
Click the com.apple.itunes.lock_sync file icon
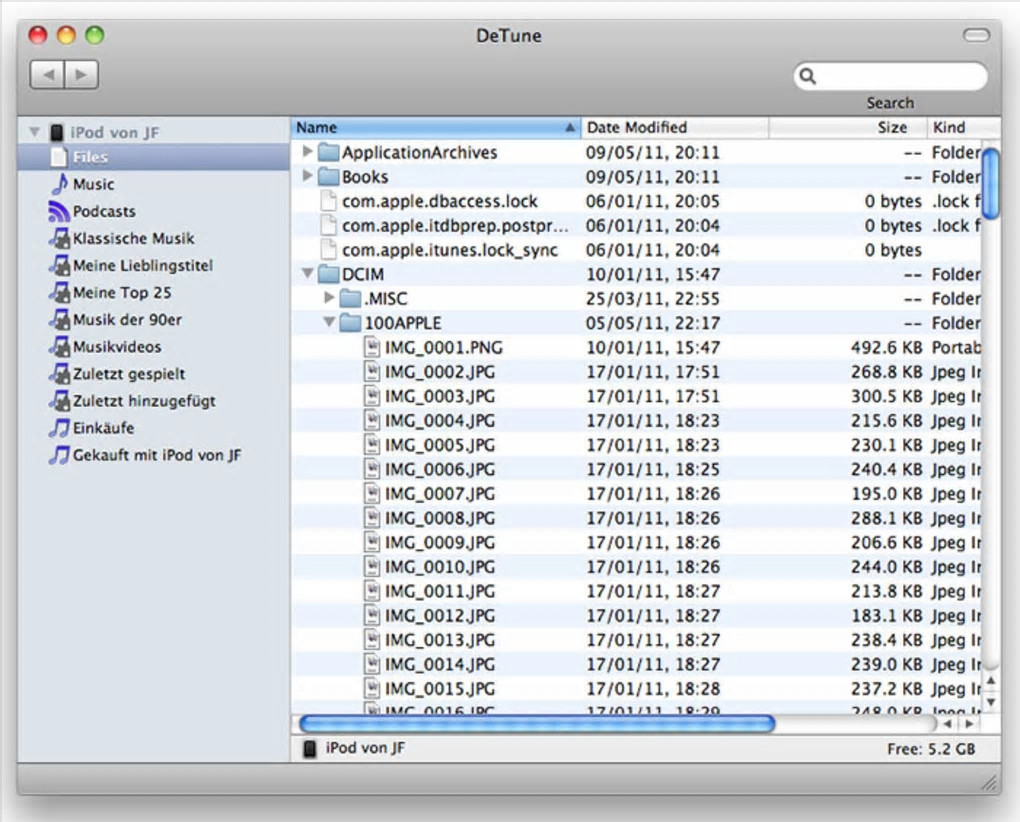tap(329, 250)
